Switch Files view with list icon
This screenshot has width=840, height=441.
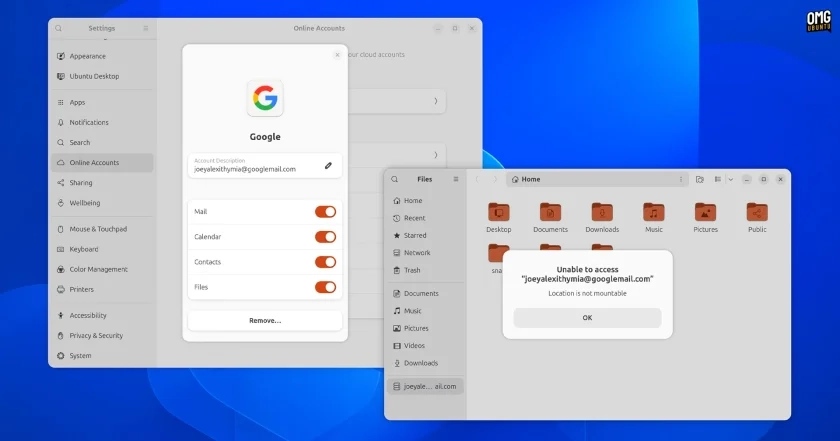click(718, 180)
